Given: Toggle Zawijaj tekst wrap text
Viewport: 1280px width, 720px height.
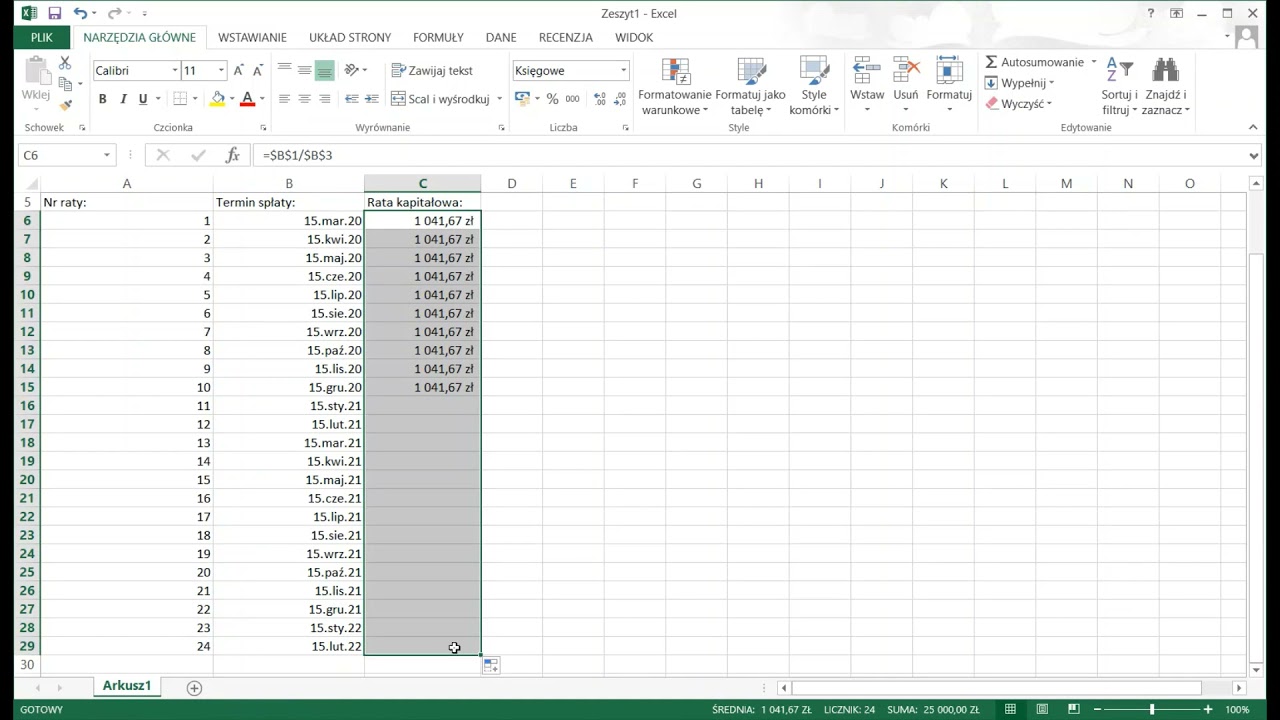Looking at the screenshot, I should (x=432, y=70).
